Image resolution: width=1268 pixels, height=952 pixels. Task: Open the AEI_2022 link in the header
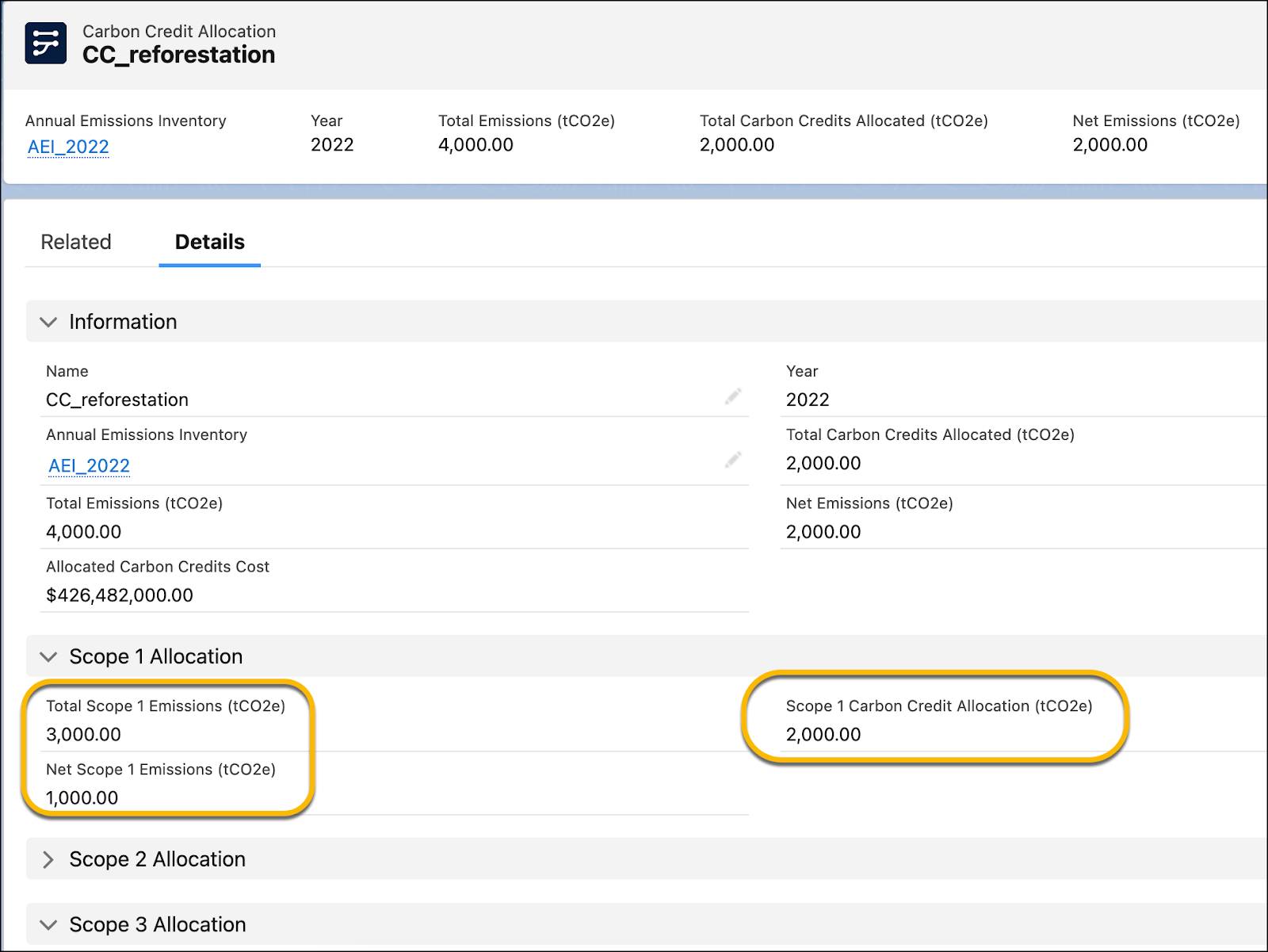coord(68,146)
